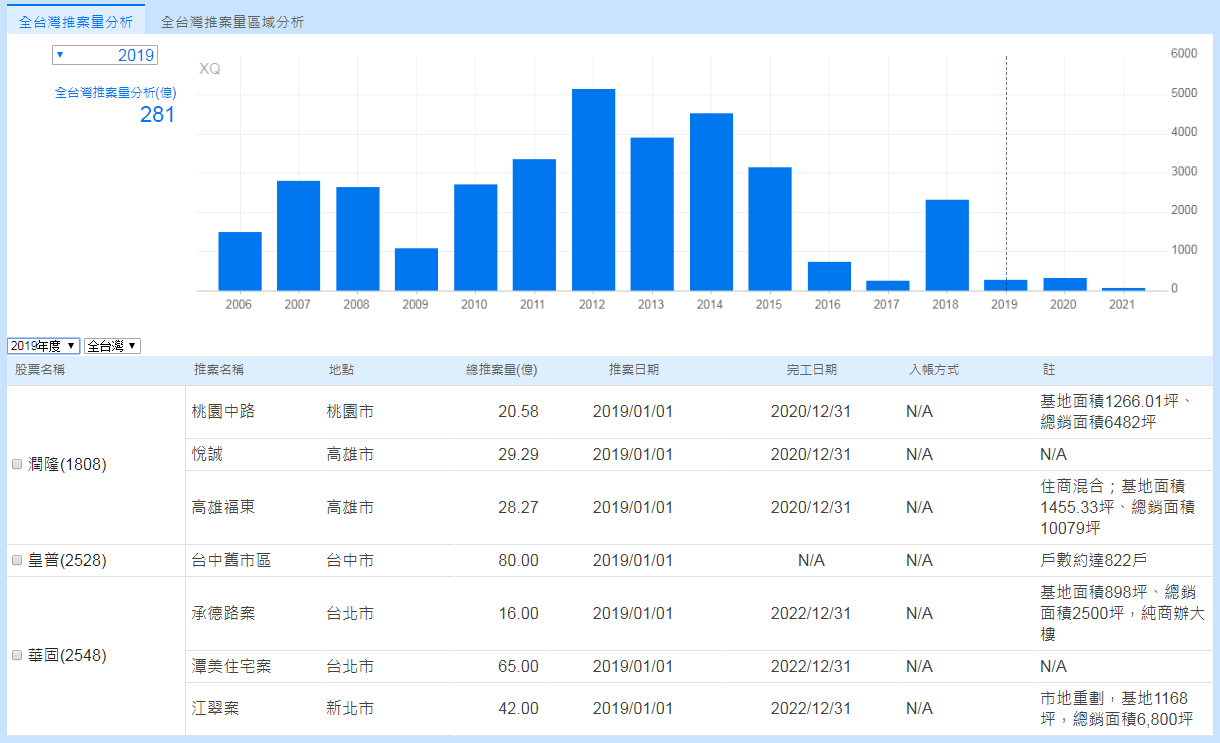
Task: Enable the 華固(2548) checkbox
Action: [x=16, y=655]
